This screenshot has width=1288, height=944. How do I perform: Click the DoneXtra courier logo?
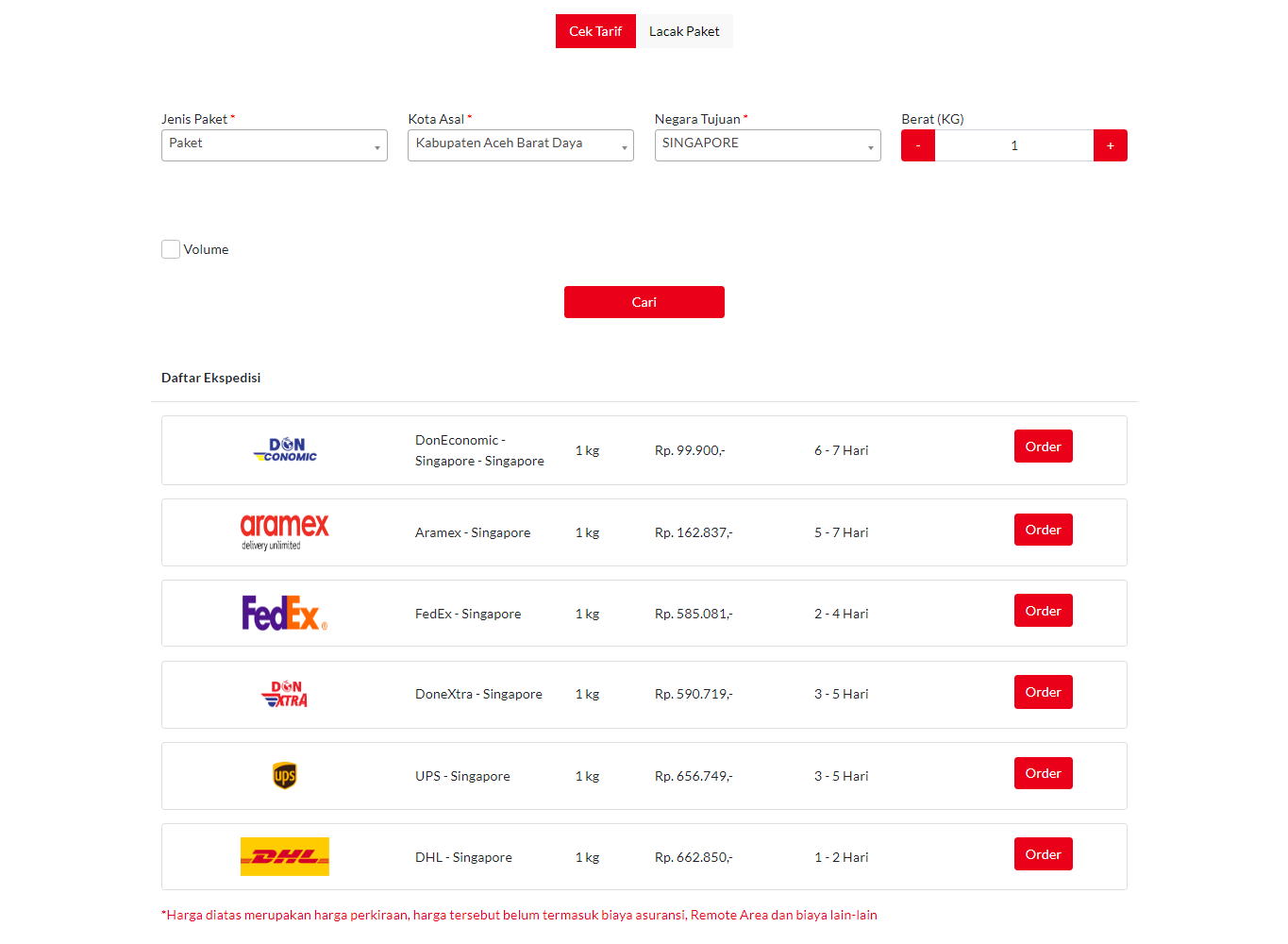pos(285,695)
